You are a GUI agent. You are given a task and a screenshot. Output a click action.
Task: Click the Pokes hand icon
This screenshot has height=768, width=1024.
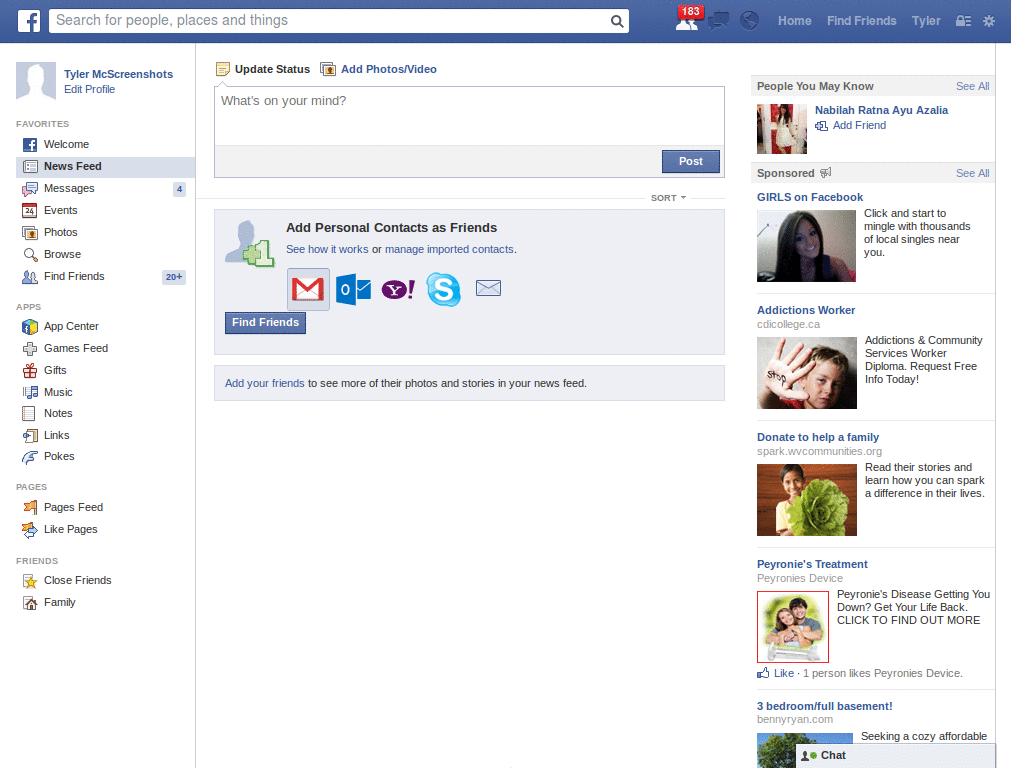29,457
